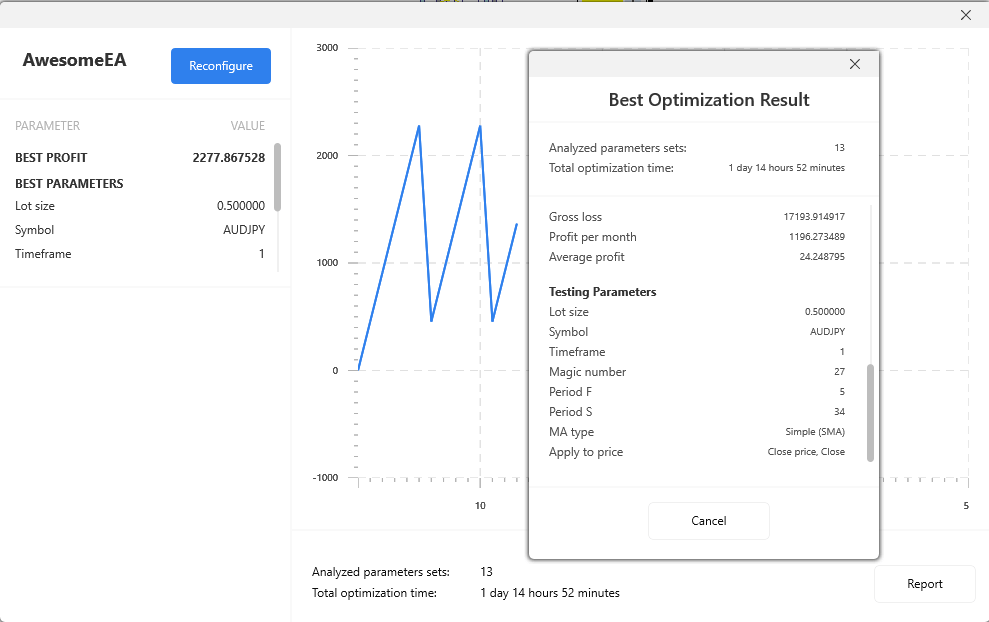Click the Apply to price value
The height and width of the screenshot is (622, 989).
click(798, 452)
